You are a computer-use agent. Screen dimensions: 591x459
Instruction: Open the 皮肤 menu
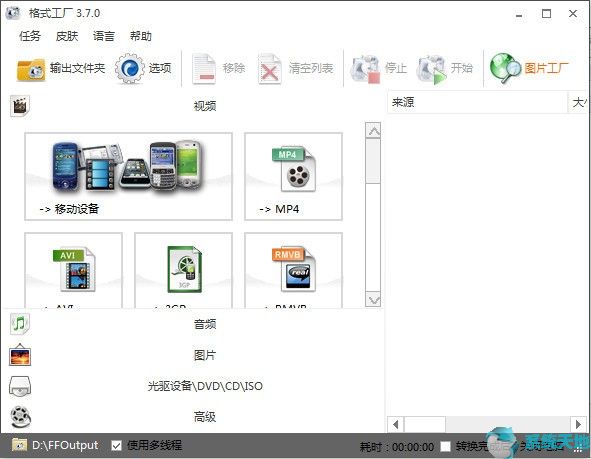coord(67,36)
